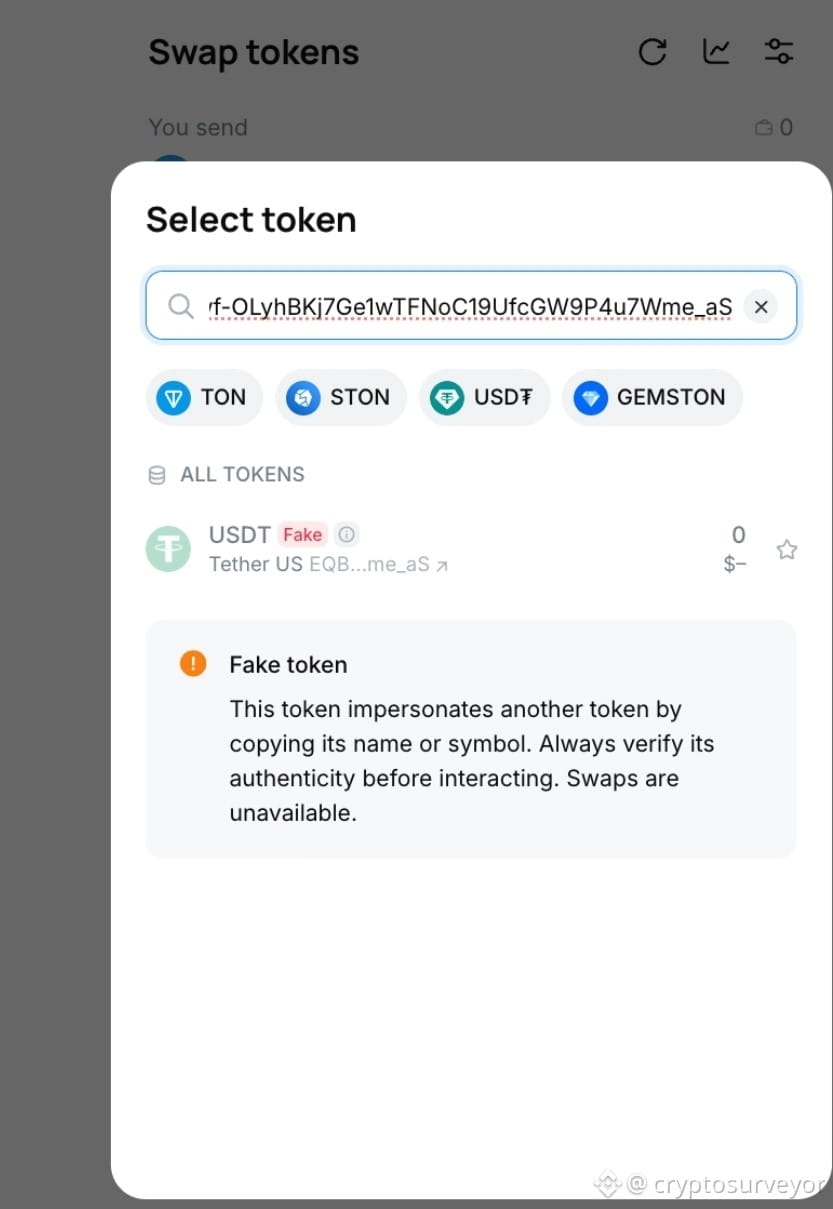Open the price chart icon
This screenshot has height=1209, width=833.
click(716, 52)
